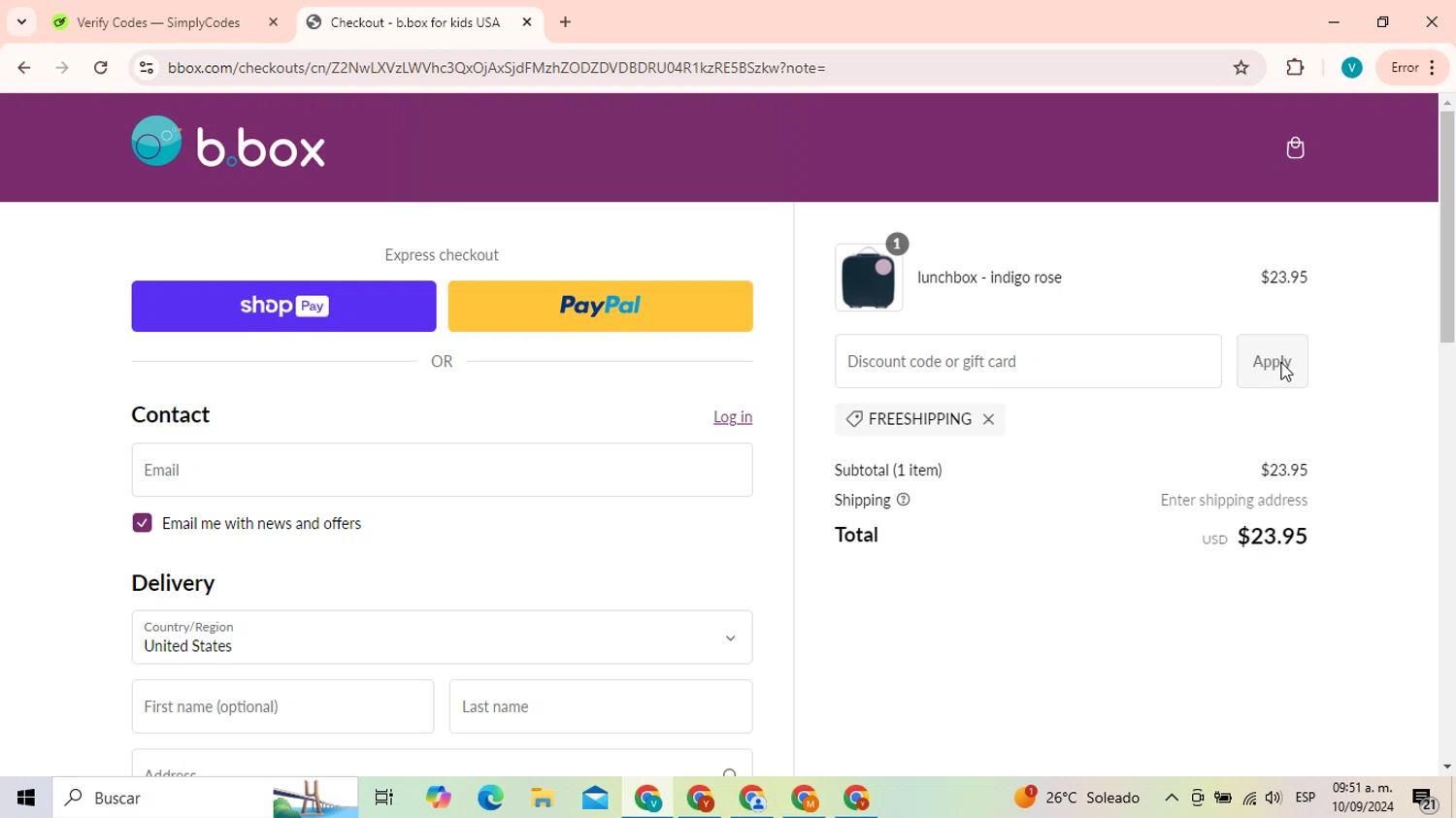
Task: Click the lunchbox - indigo rose product name
Action: (x=989, y=278)
